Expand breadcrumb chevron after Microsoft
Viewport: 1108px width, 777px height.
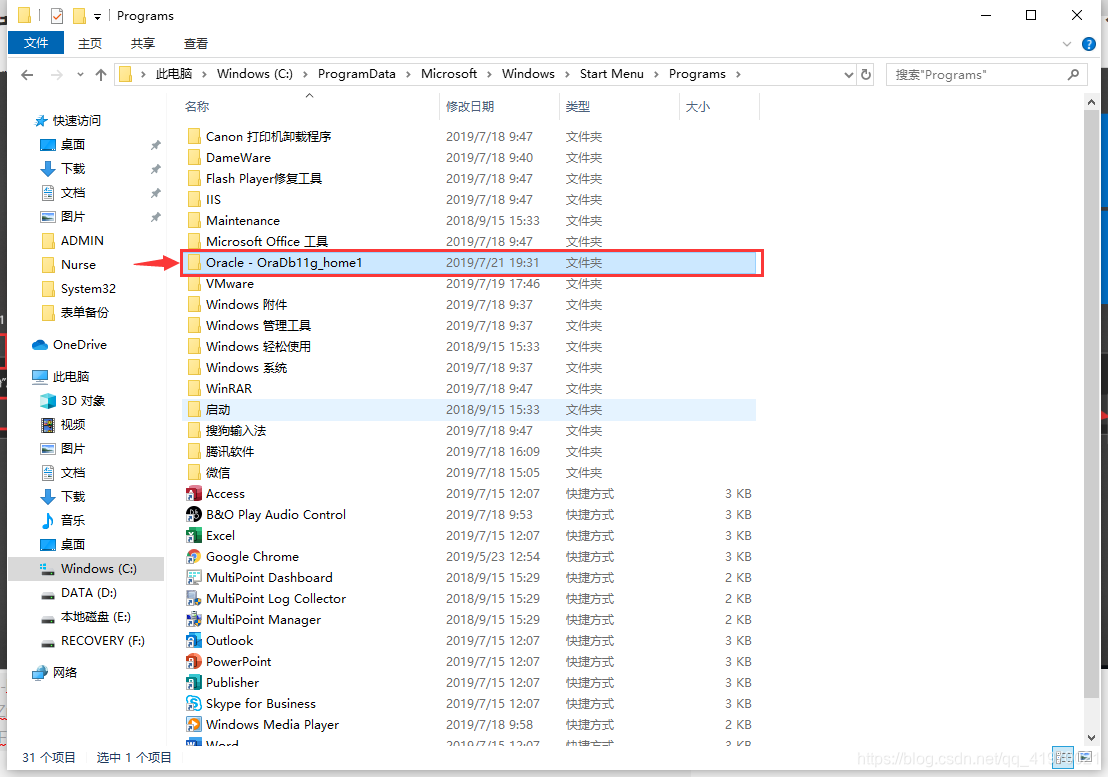click(x=489, y=74)
